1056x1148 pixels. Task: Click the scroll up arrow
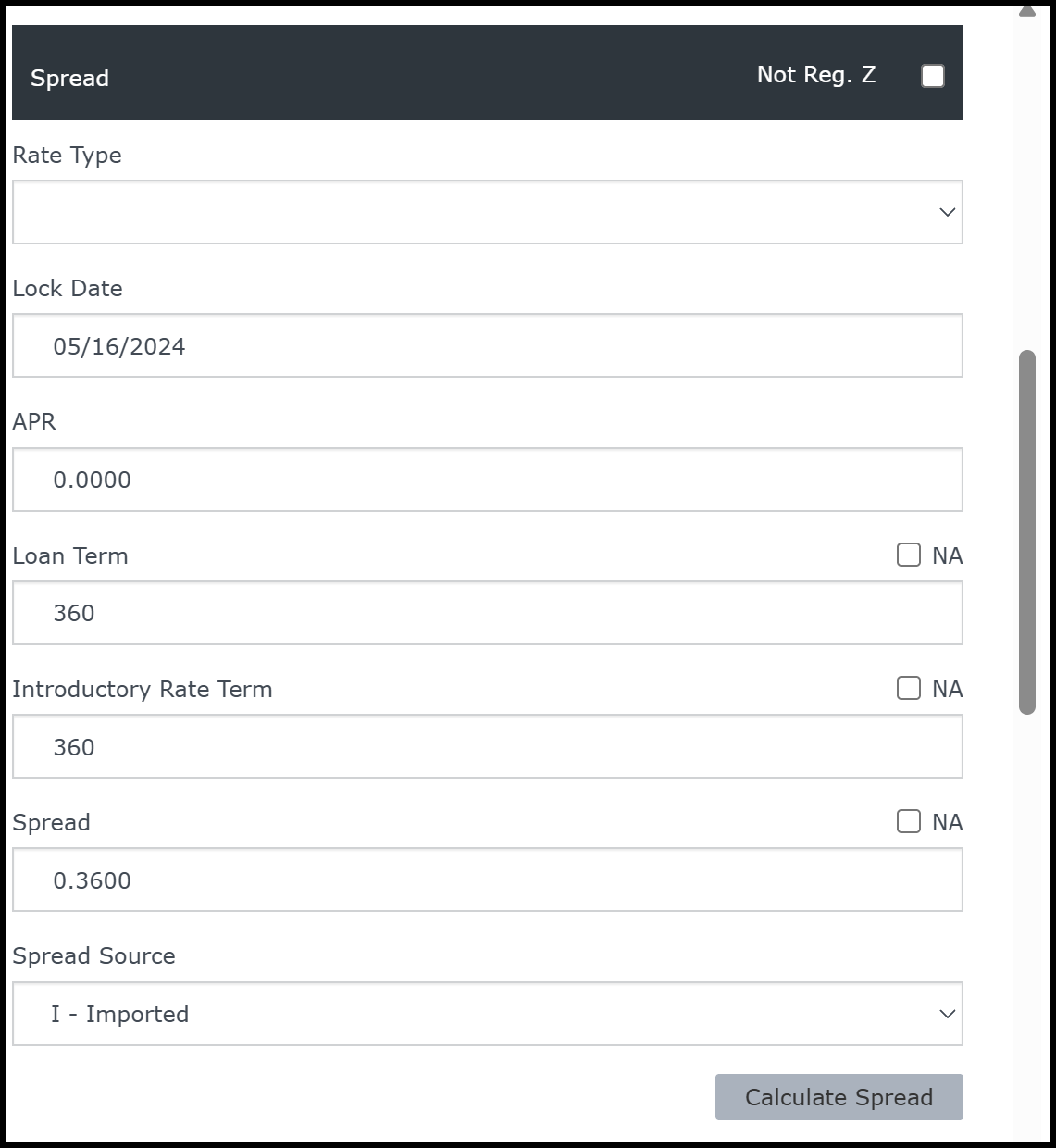(x=1026, y=11)
